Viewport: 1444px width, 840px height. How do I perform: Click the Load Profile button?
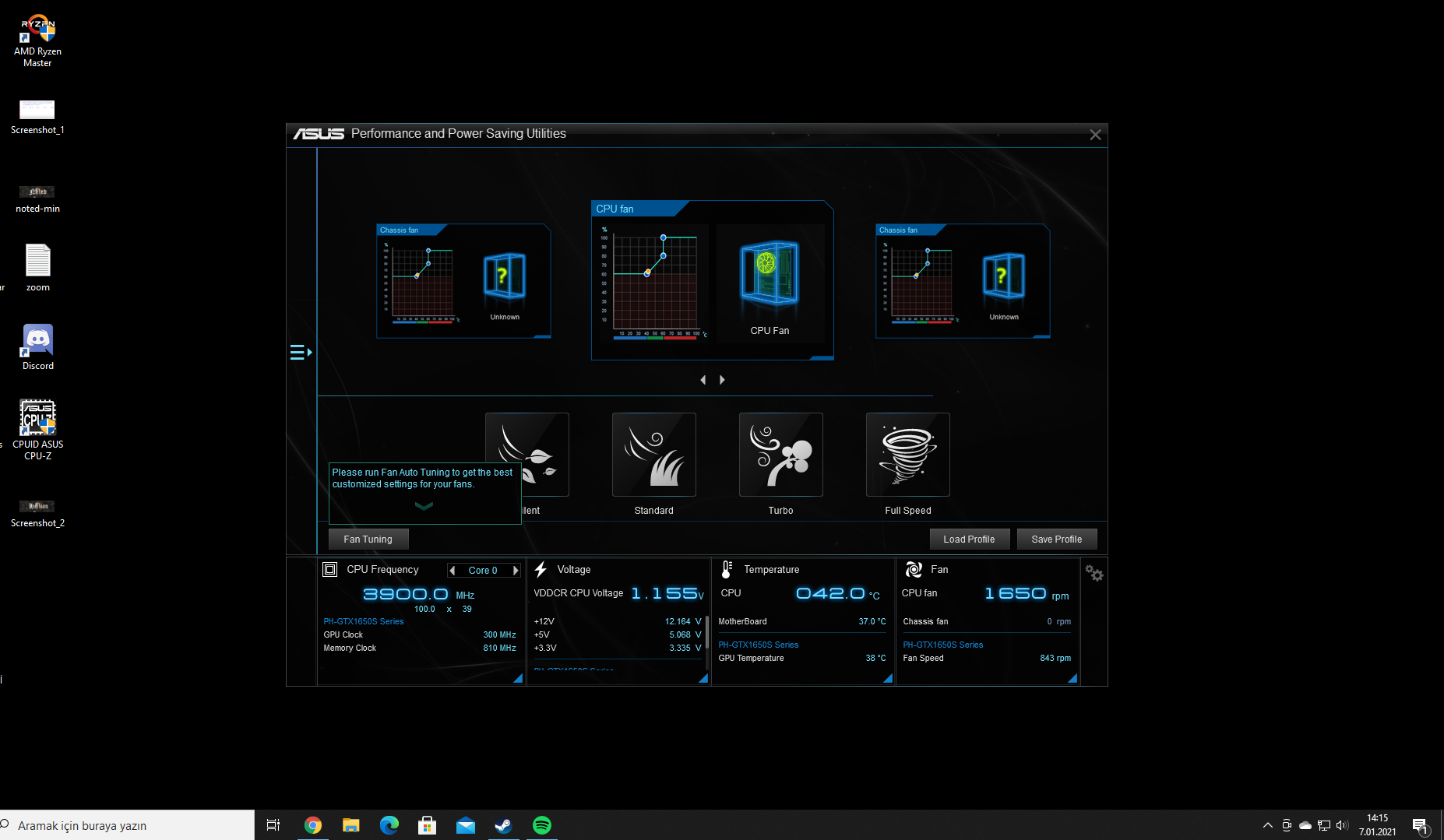[x=970, y=539]
